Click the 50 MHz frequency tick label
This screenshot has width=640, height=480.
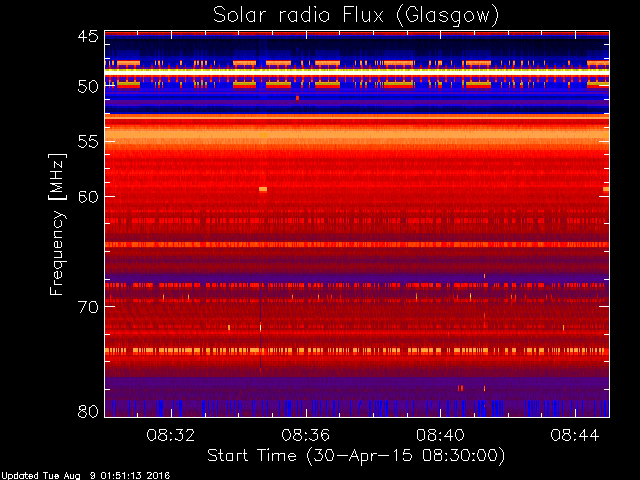[x=88, y=87]
